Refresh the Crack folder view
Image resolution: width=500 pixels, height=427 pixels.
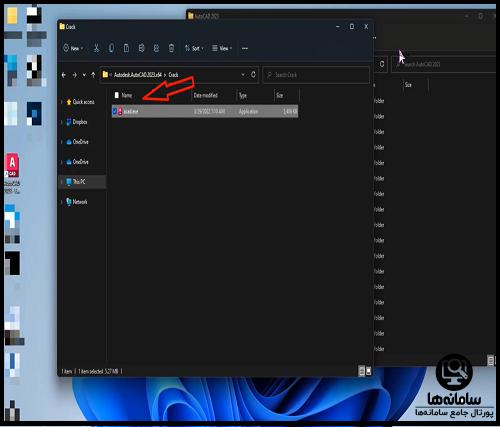(x=253, y=74)
